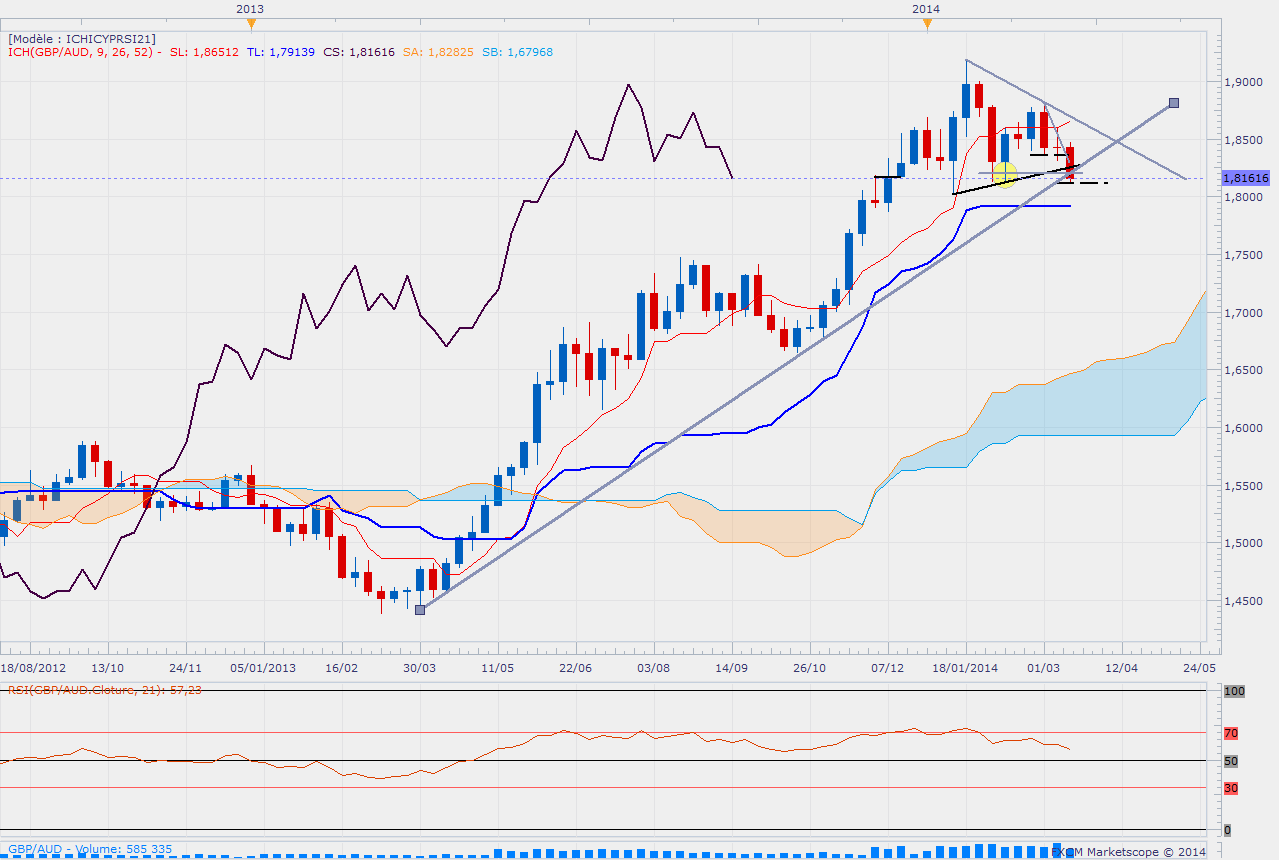This screenshot has height=860, width=1279.
Task: Click the GBP/AUD Volume: 585 335 label
Action: coord(90,850)
